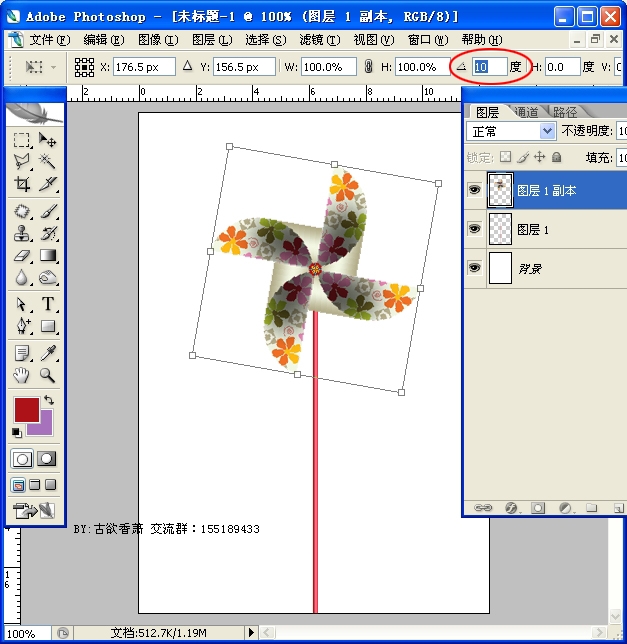Select the Magic Wand tool
Screen dimensions: 627x644
click(48, 161)
